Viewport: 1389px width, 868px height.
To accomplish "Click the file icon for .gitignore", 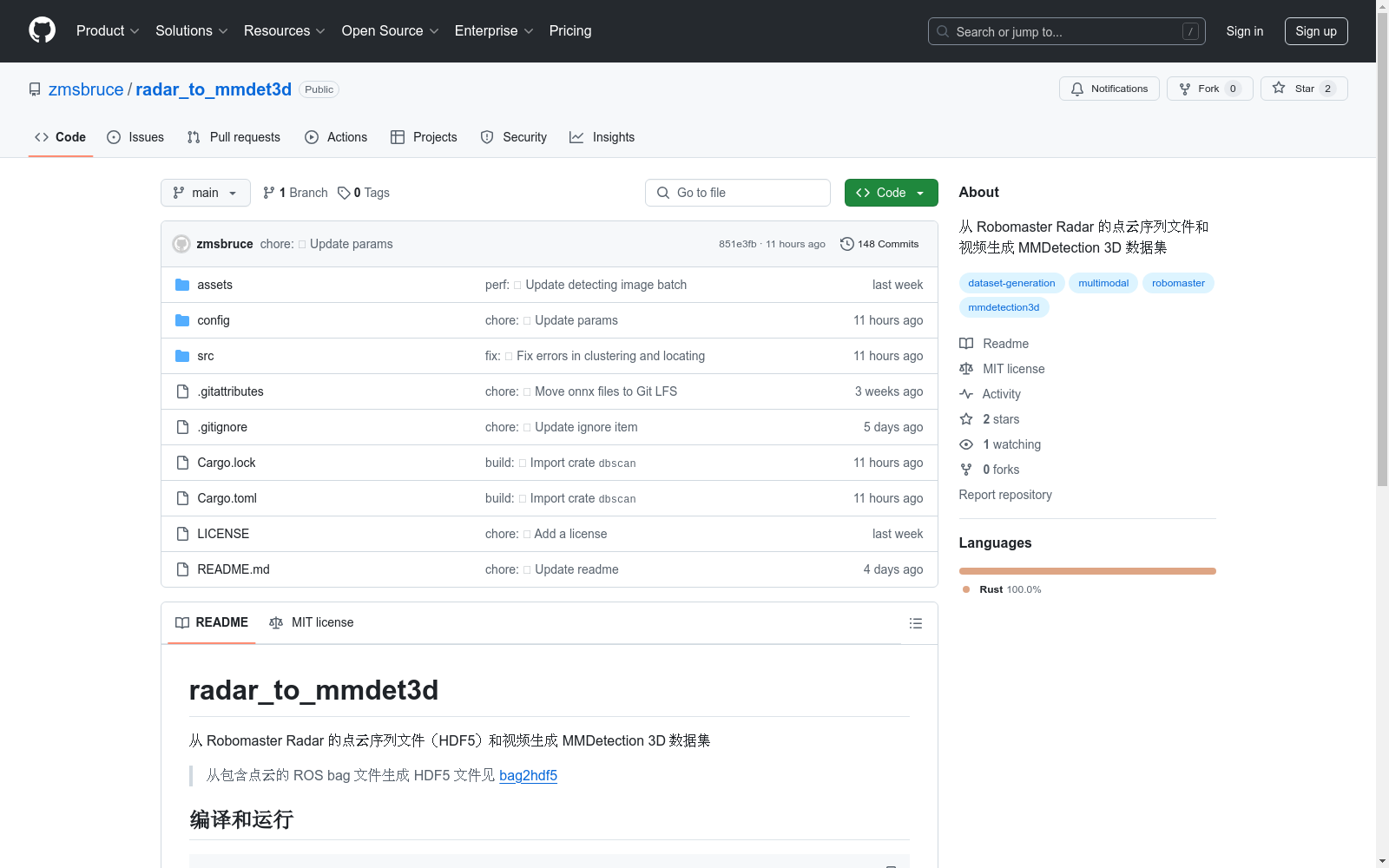I will pyautogui.click(x=182, y=427).
